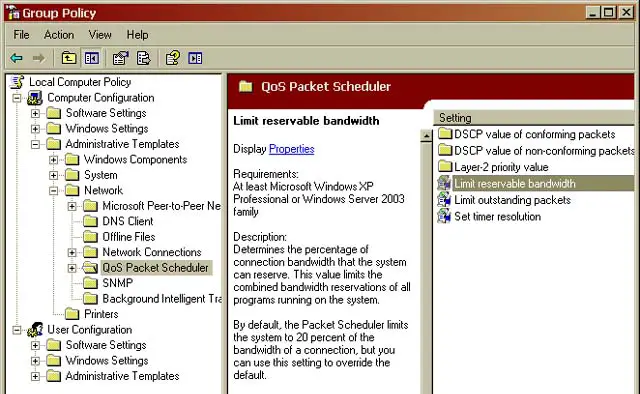The height and width of the screenshot is (394, 640).
Task: Click the Up one level toolbar icon
Action: (x=69, y=58)
